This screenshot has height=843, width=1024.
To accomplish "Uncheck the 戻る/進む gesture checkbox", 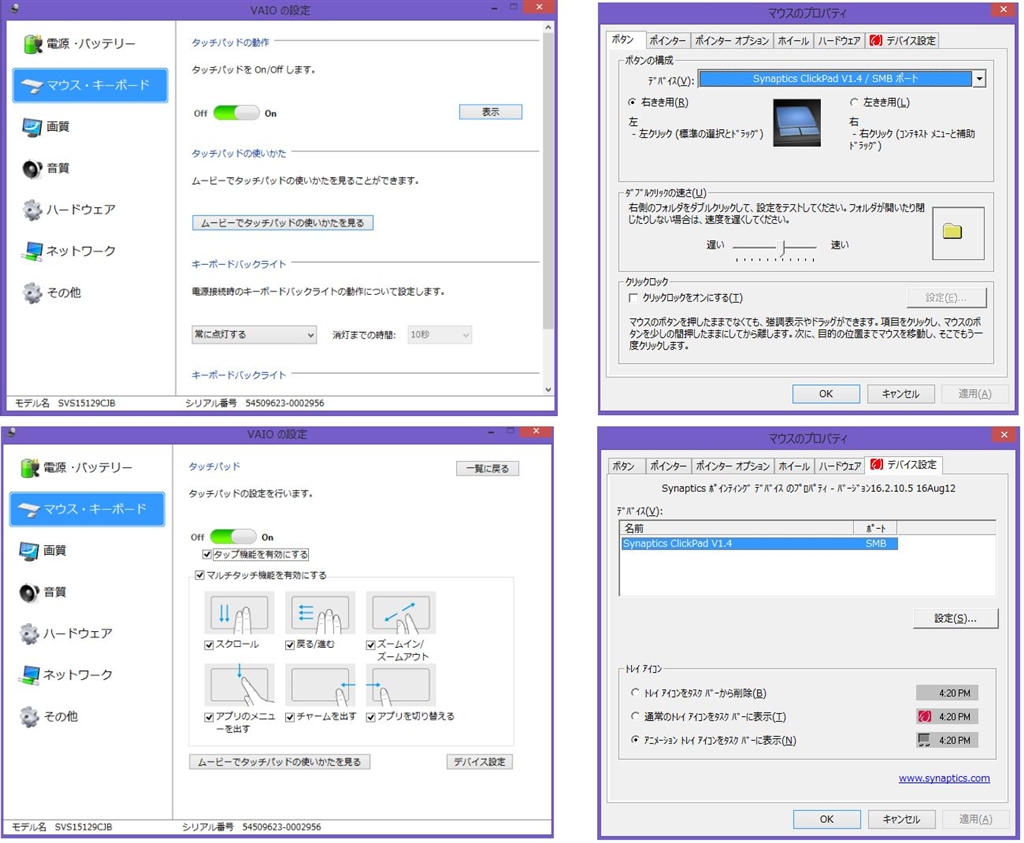I will [290, 645].
